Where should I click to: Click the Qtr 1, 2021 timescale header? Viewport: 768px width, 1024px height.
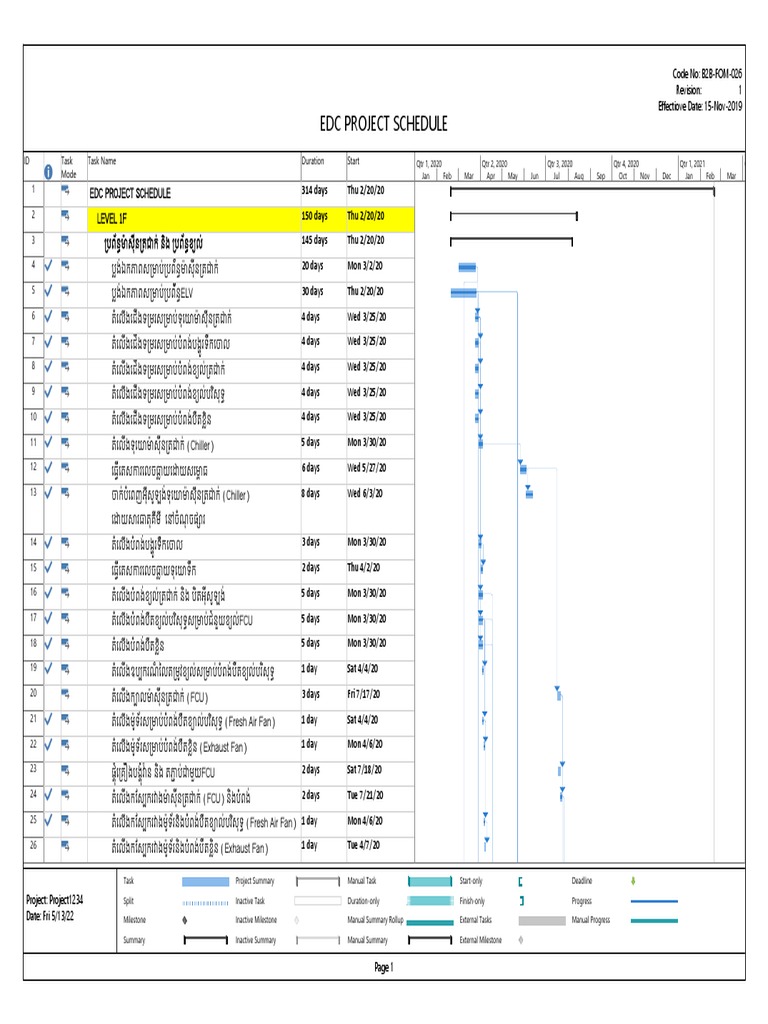click(x=692, y=164)
